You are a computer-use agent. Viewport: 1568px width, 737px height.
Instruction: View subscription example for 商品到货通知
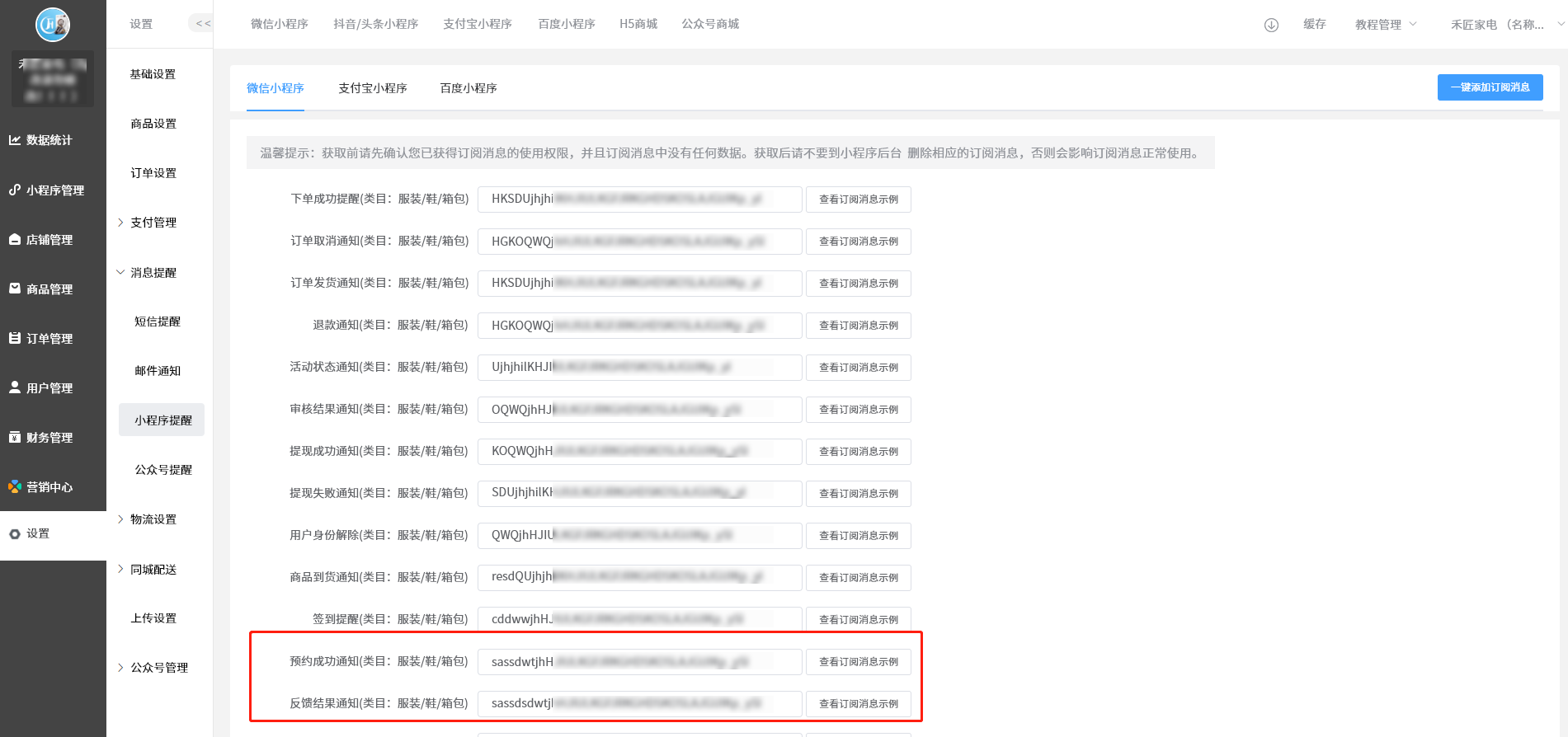(x=859, y=578)
